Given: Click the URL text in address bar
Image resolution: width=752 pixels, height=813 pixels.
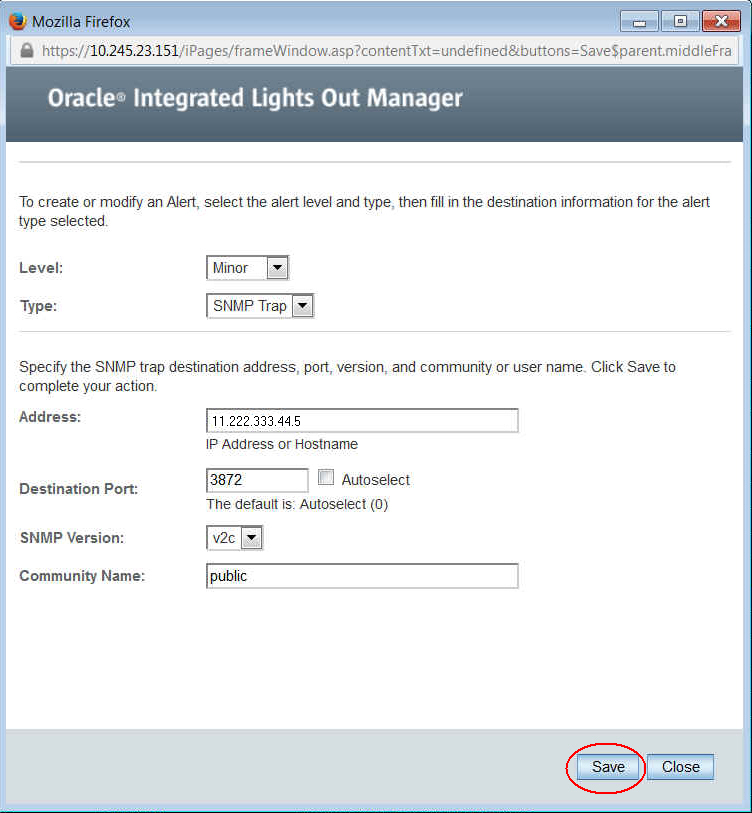Looking at the screenshot, I should [386, 51].
